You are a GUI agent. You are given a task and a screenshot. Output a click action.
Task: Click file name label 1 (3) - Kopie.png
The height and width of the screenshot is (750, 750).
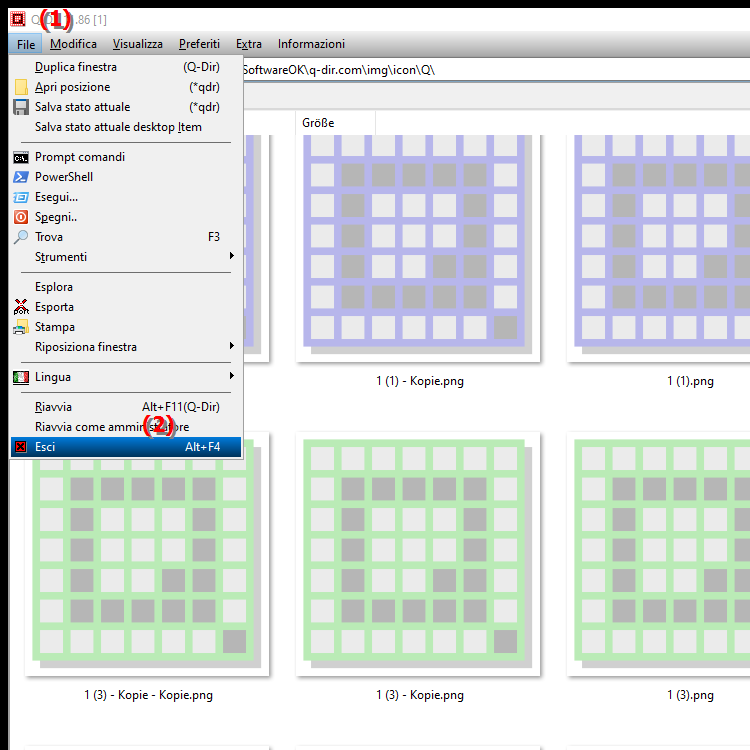tap(420, 695)
